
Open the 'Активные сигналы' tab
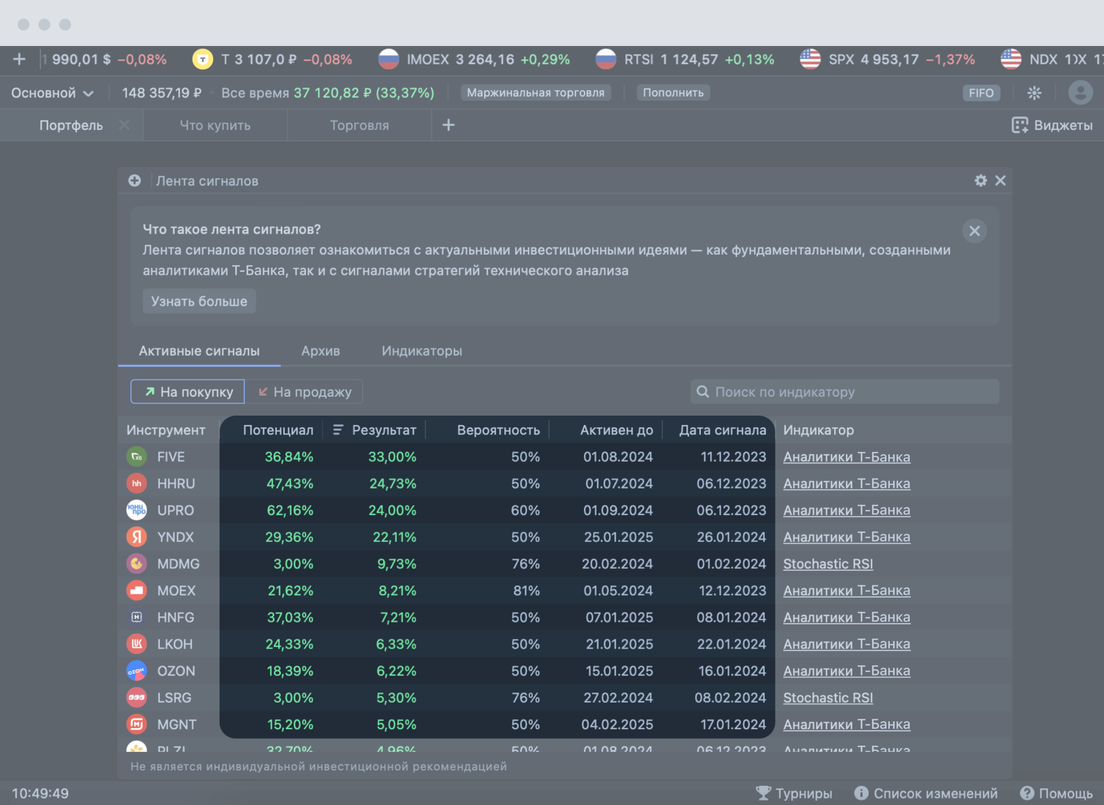tap(199, 351)
